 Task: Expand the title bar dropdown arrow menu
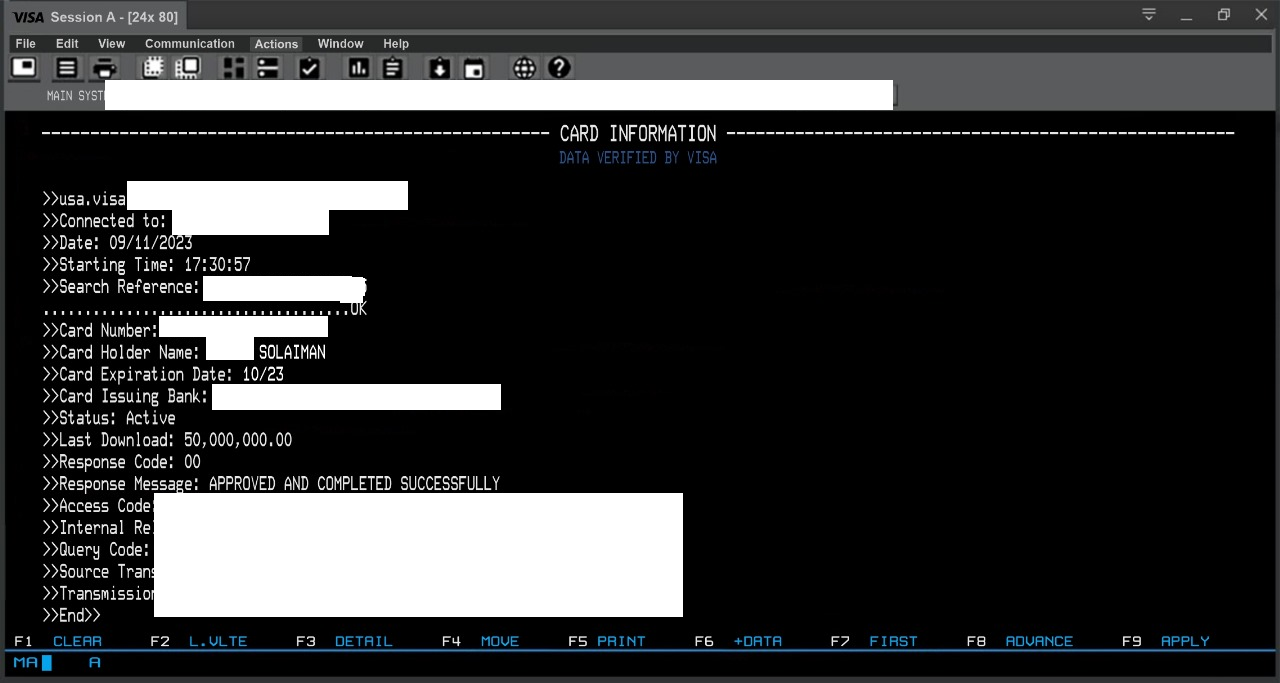(1149, 15)
